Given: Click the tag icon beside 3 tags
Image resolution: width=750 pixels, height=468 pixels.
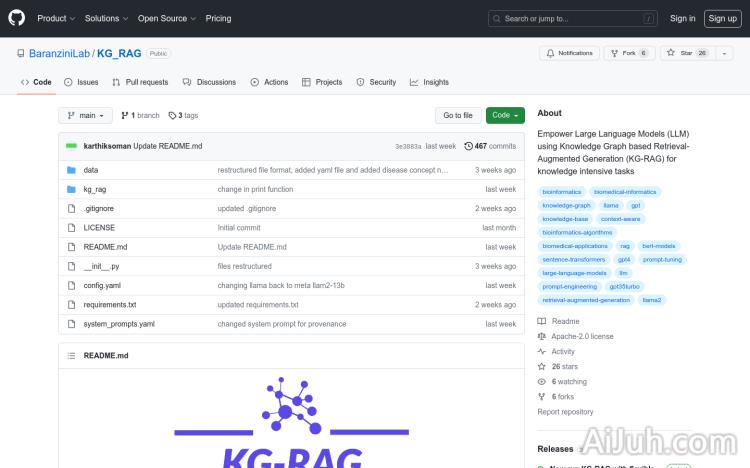Looking at the screenshot, I should (172, 115).
